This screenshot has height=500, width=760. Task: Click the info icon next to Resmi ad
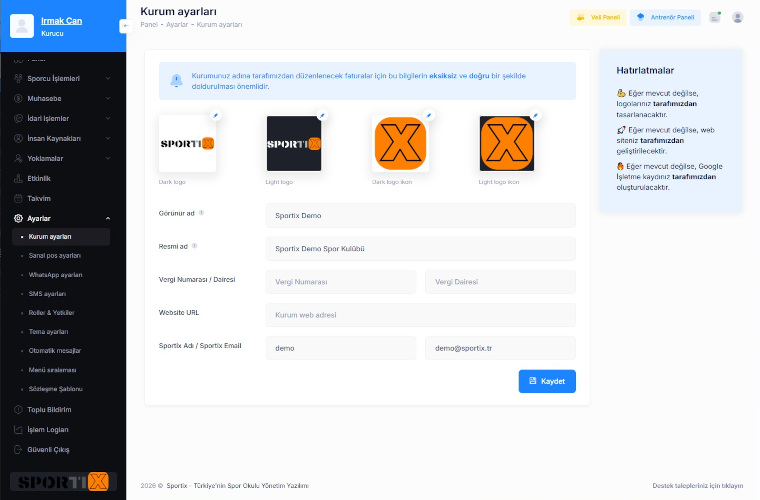pyautogui.click(x=194, y=246)
